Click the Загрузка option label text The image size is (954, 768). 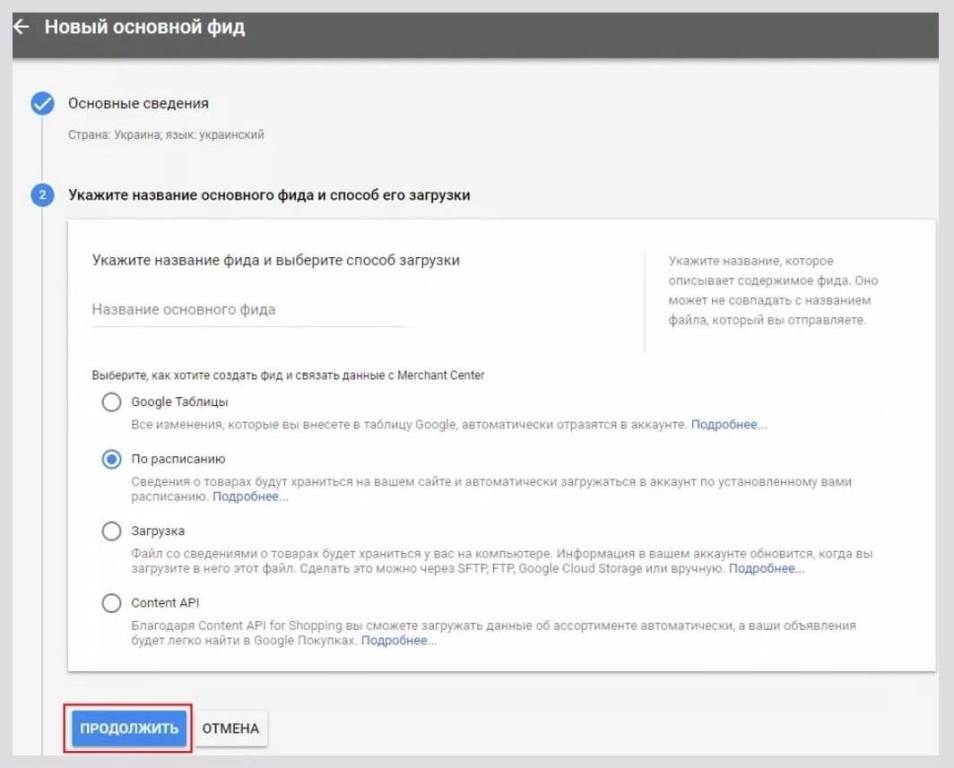(x=158, y=531)
